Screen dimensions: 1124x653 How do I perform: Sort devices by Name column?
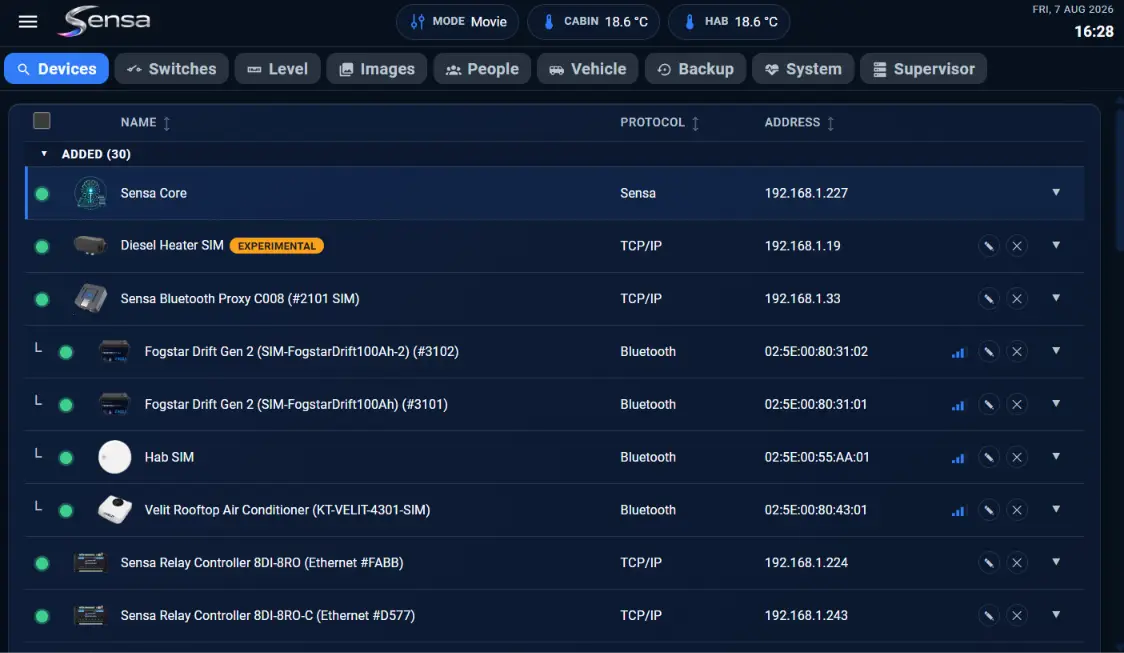tap(146, 123)
